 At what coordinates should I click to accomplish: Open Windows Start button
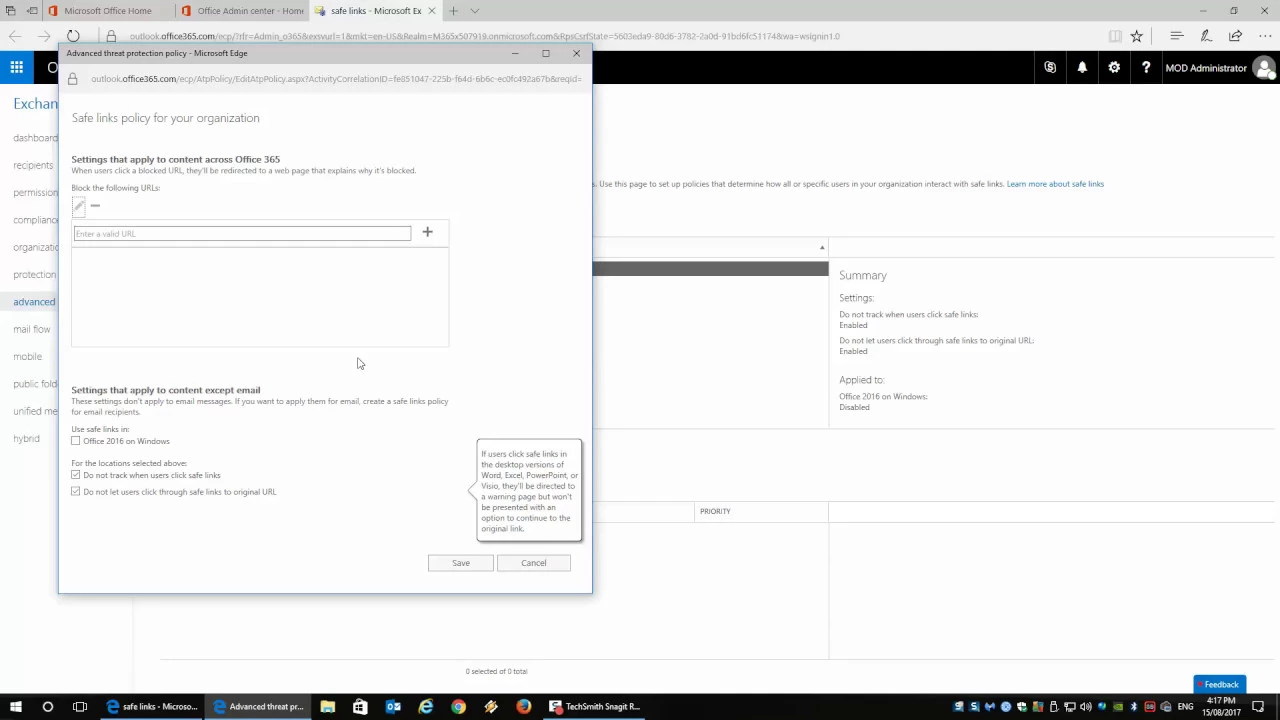[x=15, y=706]
